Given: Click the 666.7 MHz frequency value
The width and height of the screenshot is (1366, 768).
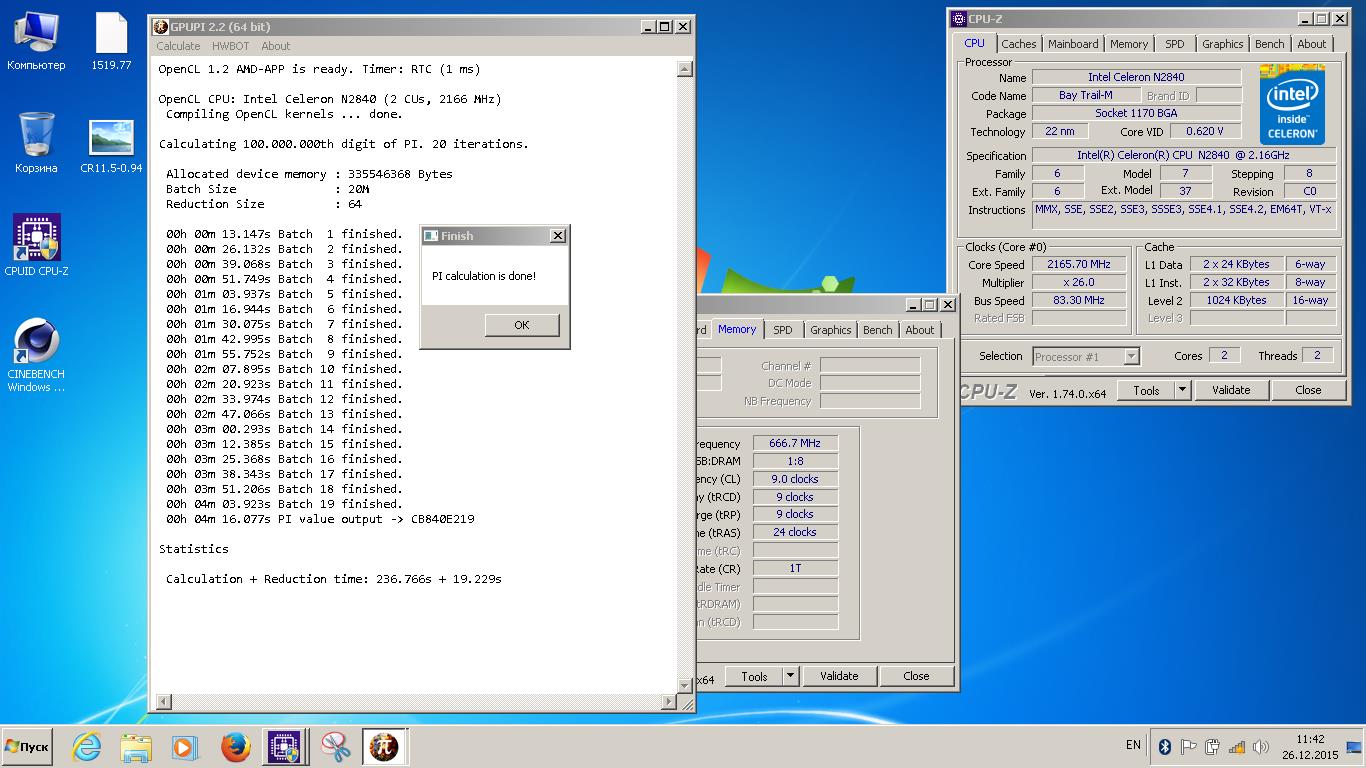Looking at the screenshot, I should 794,443.
